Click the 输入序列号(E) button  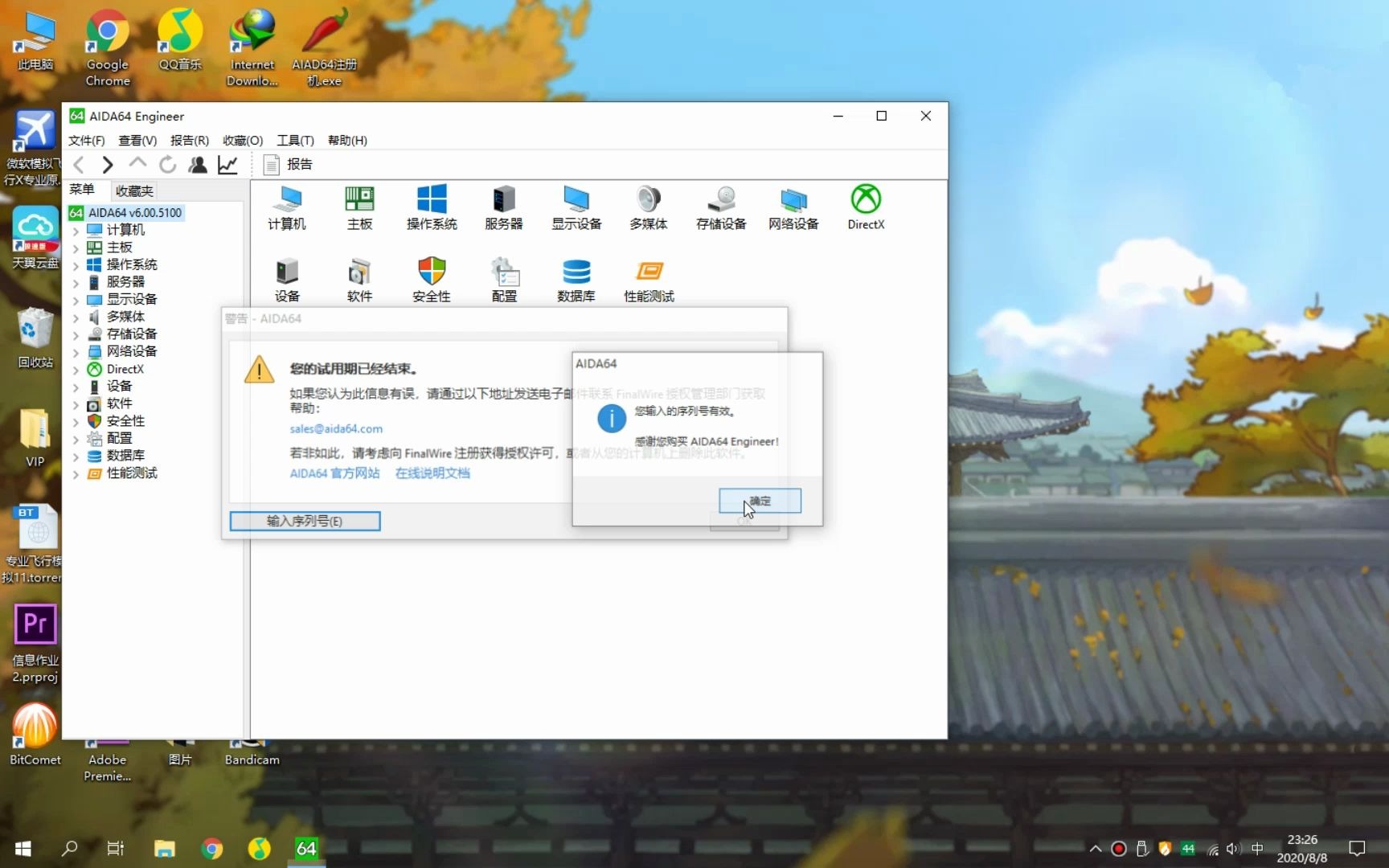[x=305, y=521]
